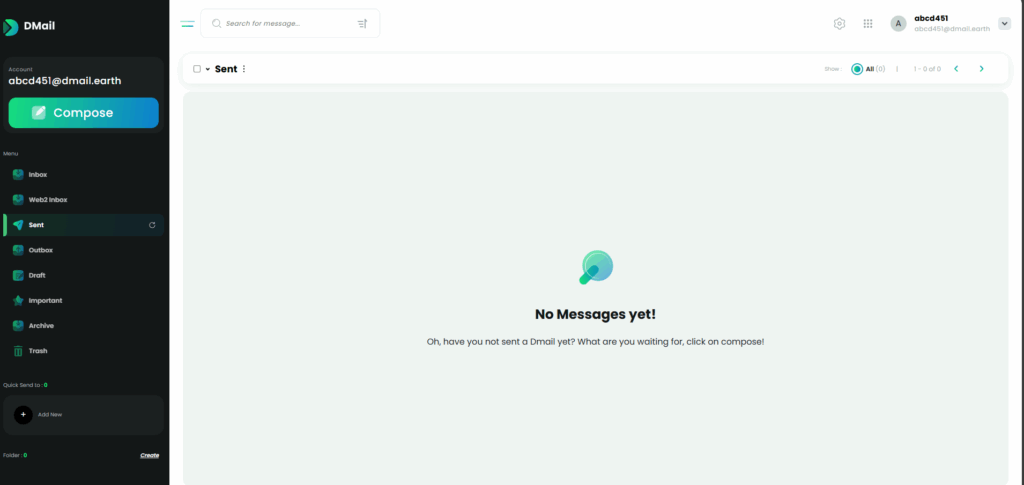Open settings gear icon
This screenshot has width=1024, height=485.
[840, 23]
